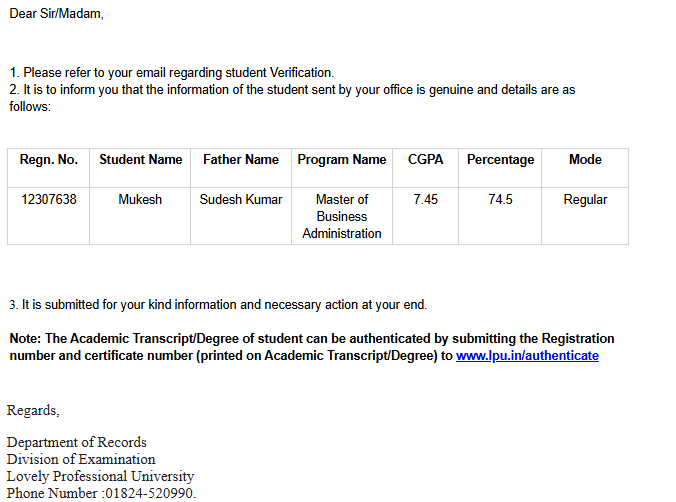Click the Regular mode cell
Image resolution: width=676 pixels, height=502 pixels.
[585, 199]
